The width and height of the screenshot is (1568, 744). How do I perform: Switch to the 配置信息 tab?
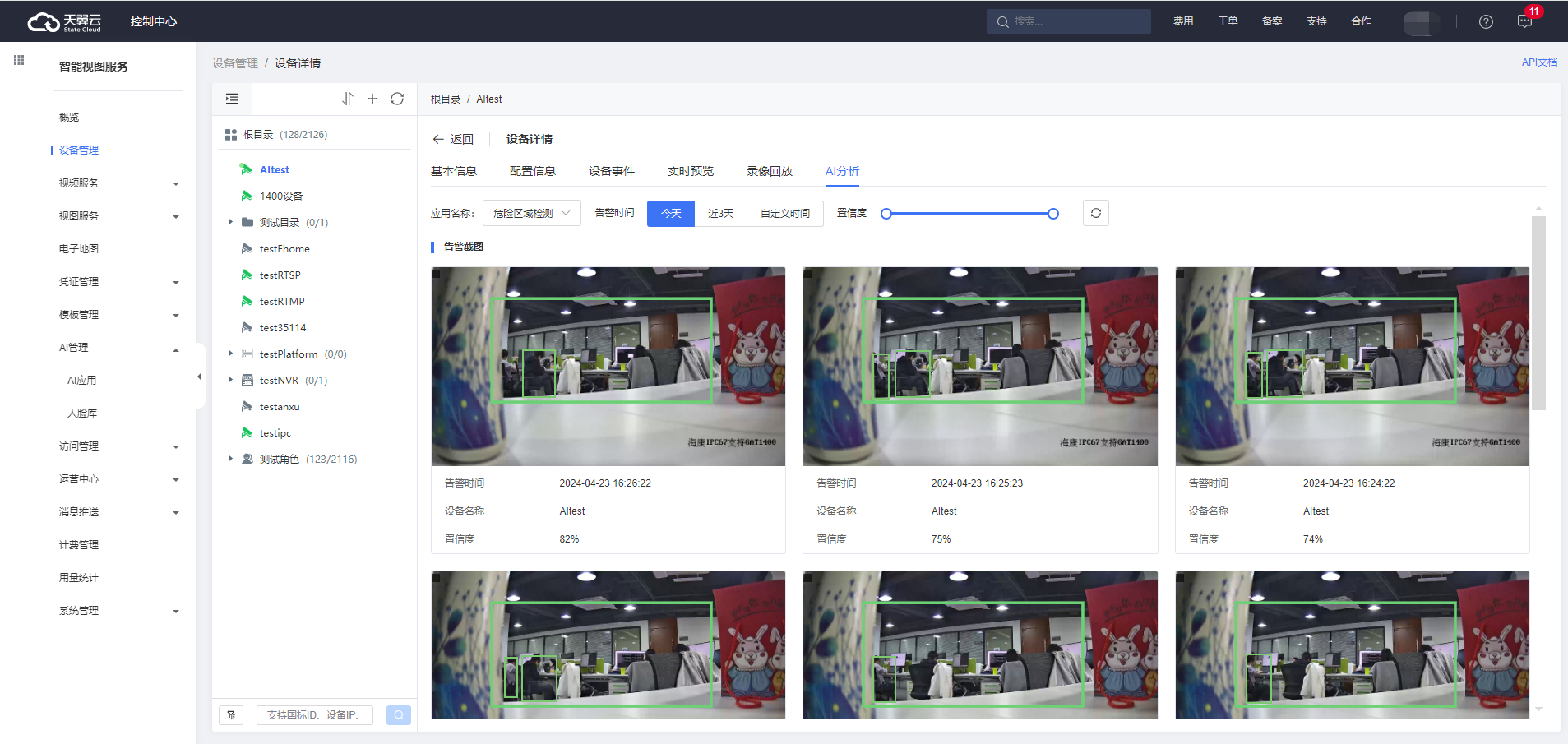click(x=533, y=171)
